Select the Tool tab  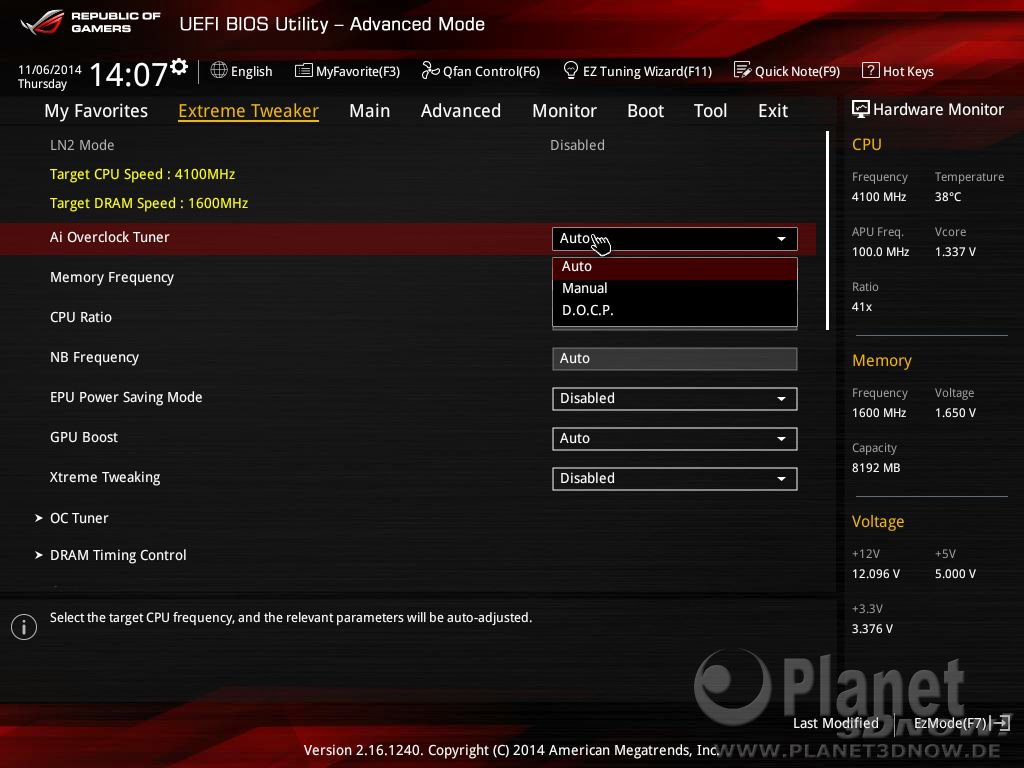[711, 111]
